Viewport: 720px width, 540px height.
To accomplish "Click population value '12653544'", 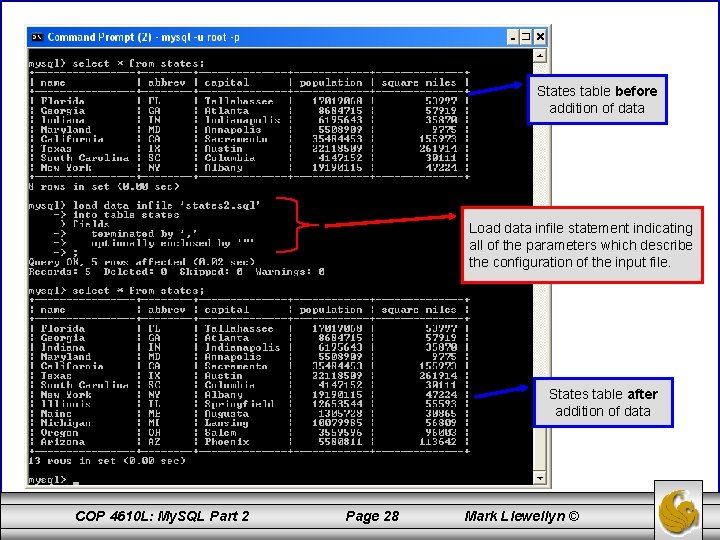I will click(337, 404).
